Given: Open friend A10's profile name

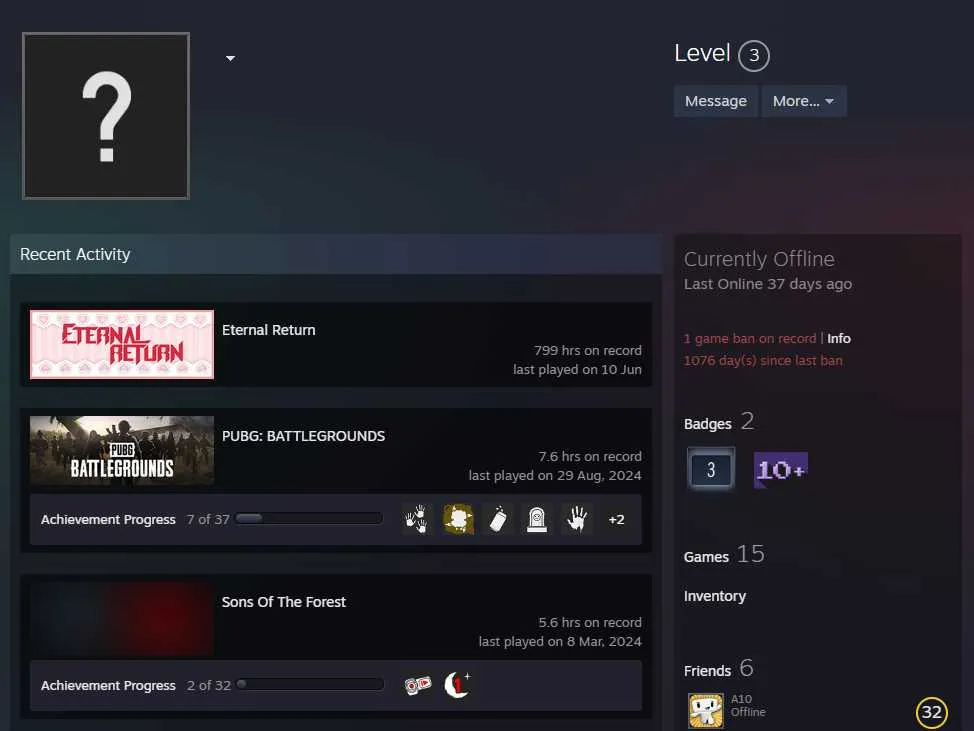Looking at the screenshot, I should point(741,699).
